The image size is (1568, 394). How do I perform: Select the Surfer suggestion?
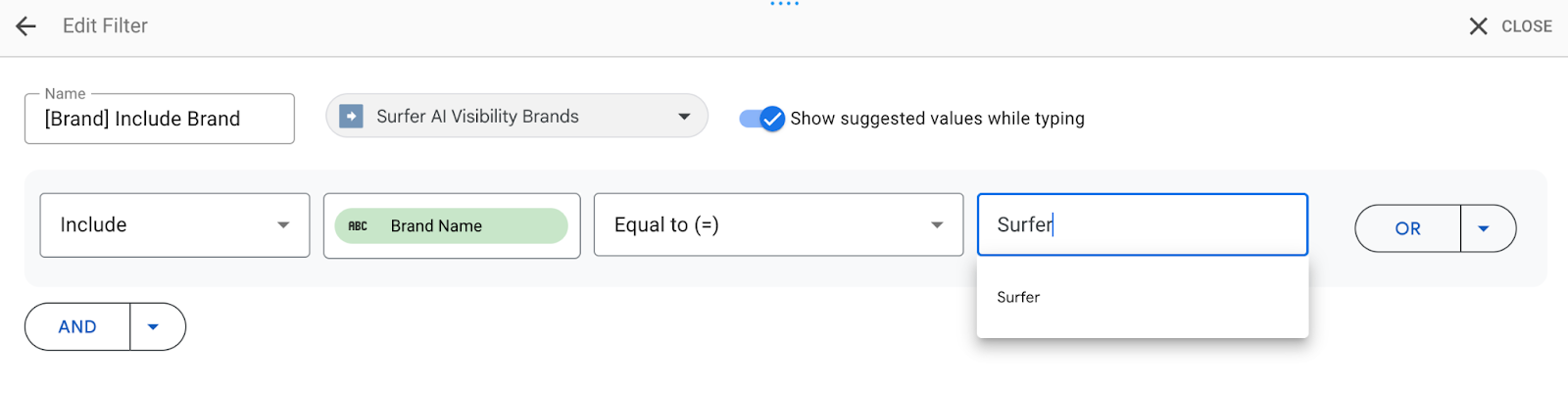point(1019,297)
